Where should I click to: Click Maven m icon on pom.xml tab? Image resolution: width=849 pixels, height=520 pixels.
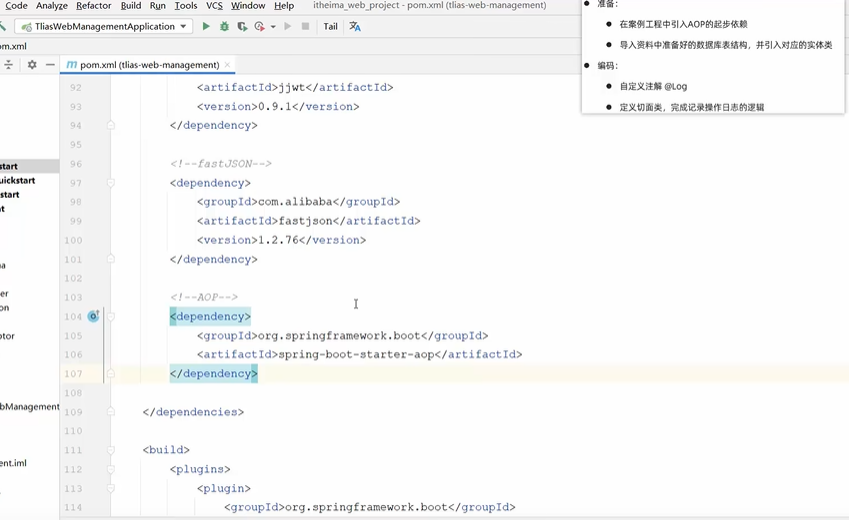point(71,64)
